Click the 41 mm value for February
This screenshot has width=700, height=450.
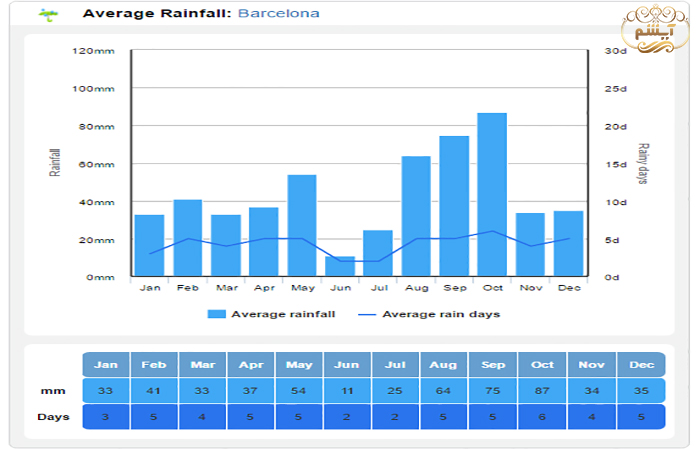pyautogui.click(x=154, y=391)
